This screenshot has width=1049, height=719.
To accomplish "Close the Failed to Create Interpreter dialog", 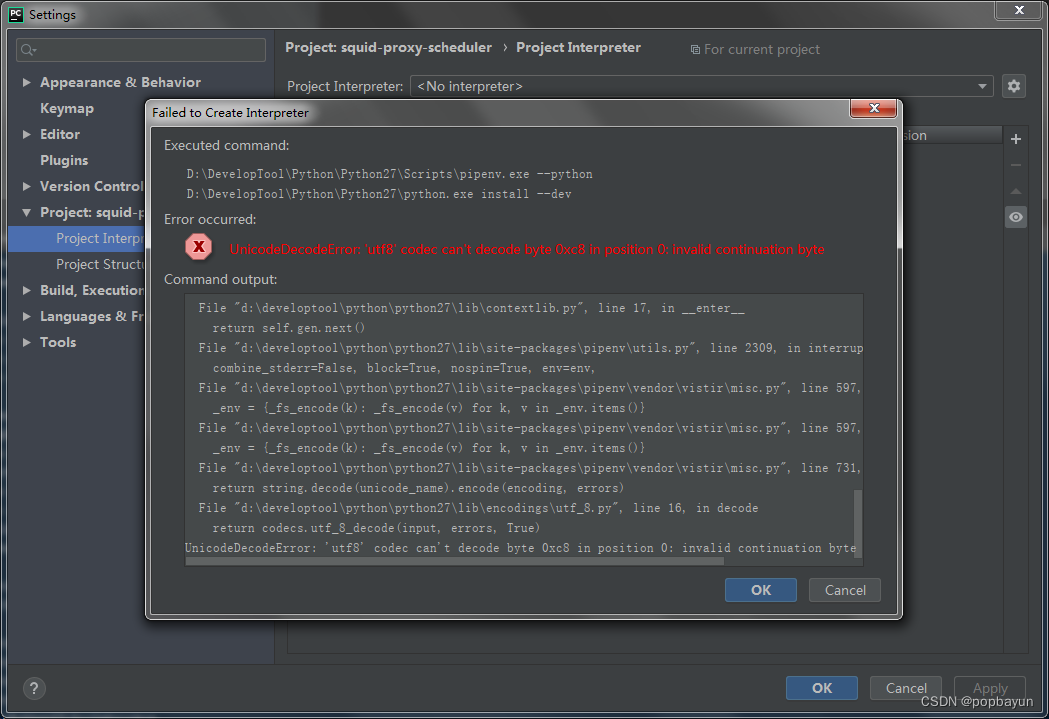I will click(873, 108).
